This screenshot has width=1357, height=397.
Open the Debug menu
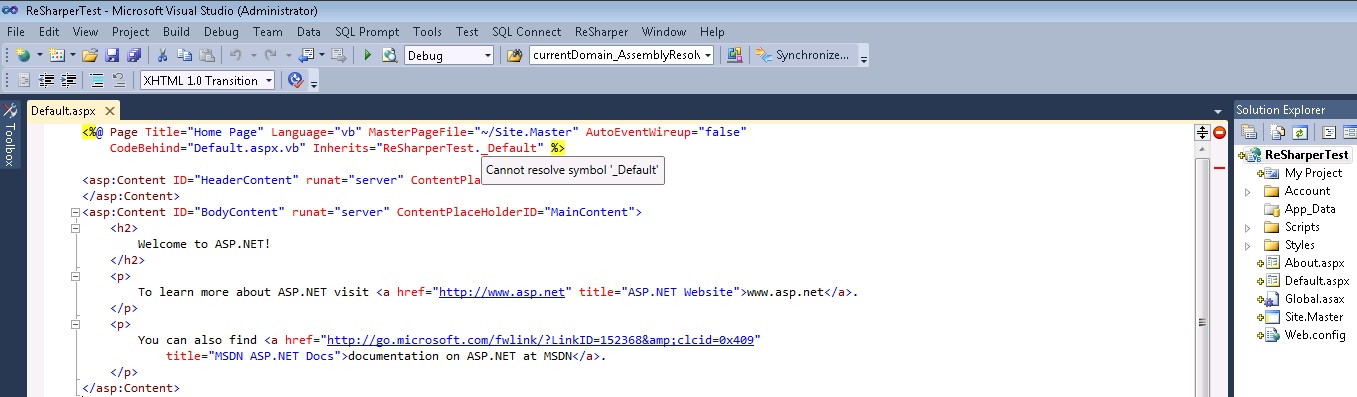(x=221, y=32)
